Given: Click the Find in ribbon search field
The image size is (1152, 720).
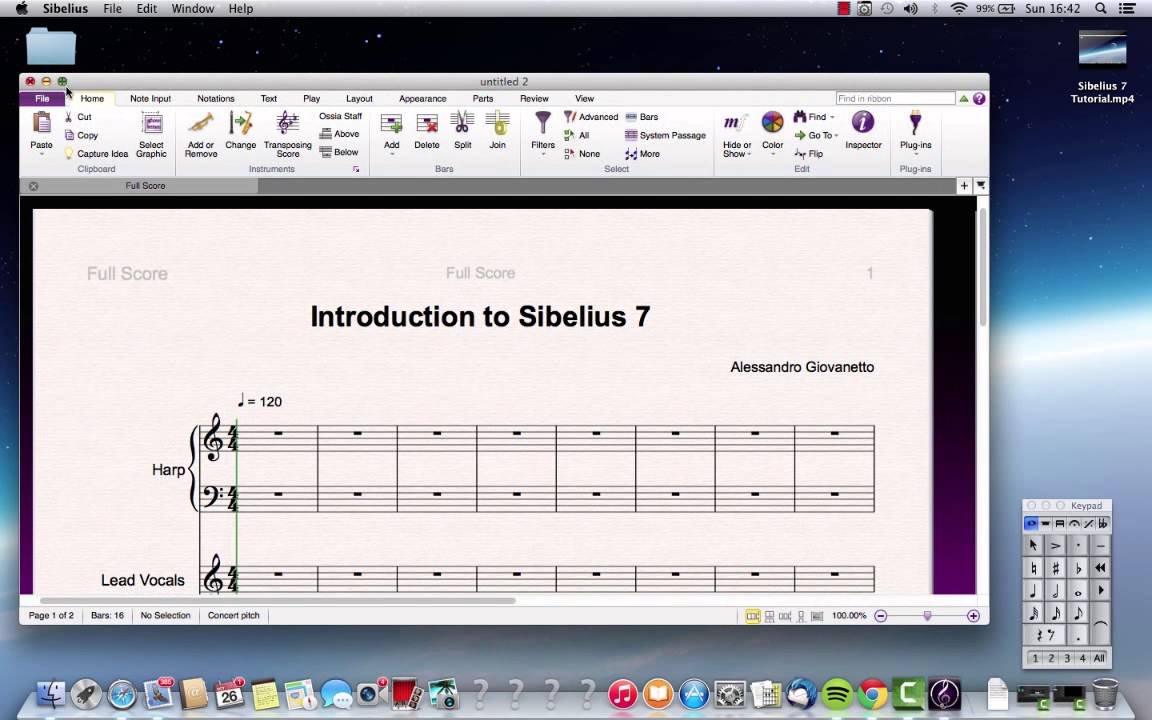Looking at the screenshot, I should tap(895, 98).
